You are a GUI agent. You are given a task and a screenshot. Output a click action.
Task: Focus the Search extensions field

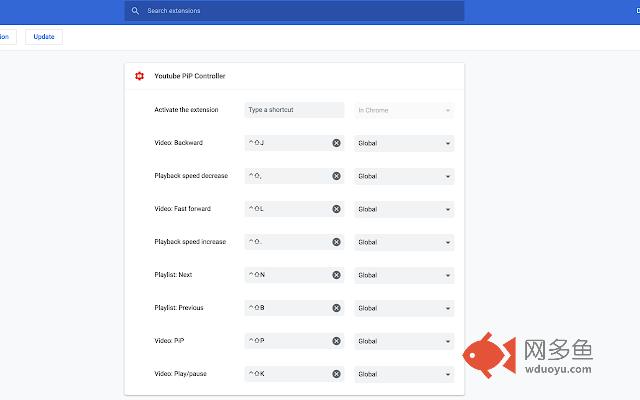[294, 11]
